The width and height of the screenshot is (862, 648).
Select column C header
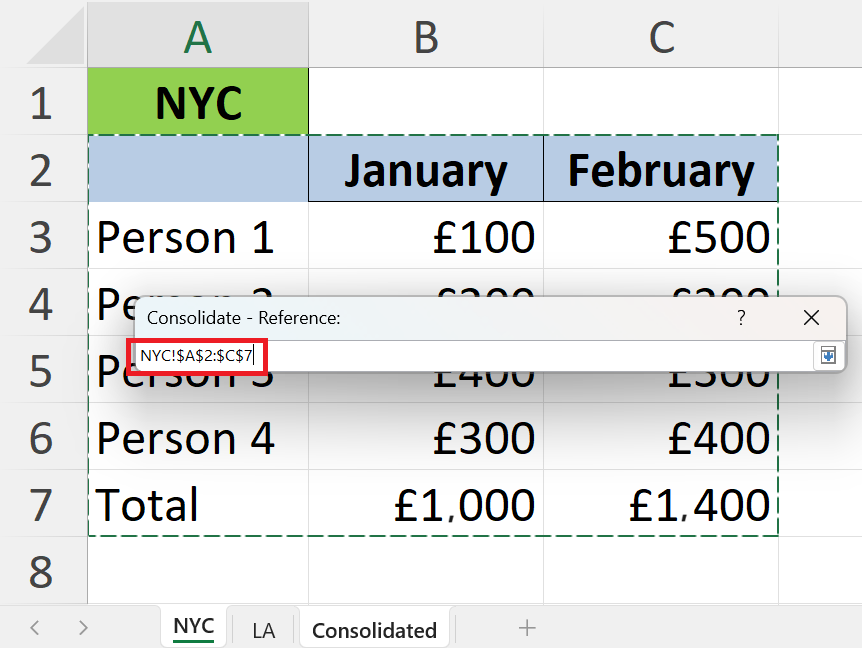[x=661, y=37]
